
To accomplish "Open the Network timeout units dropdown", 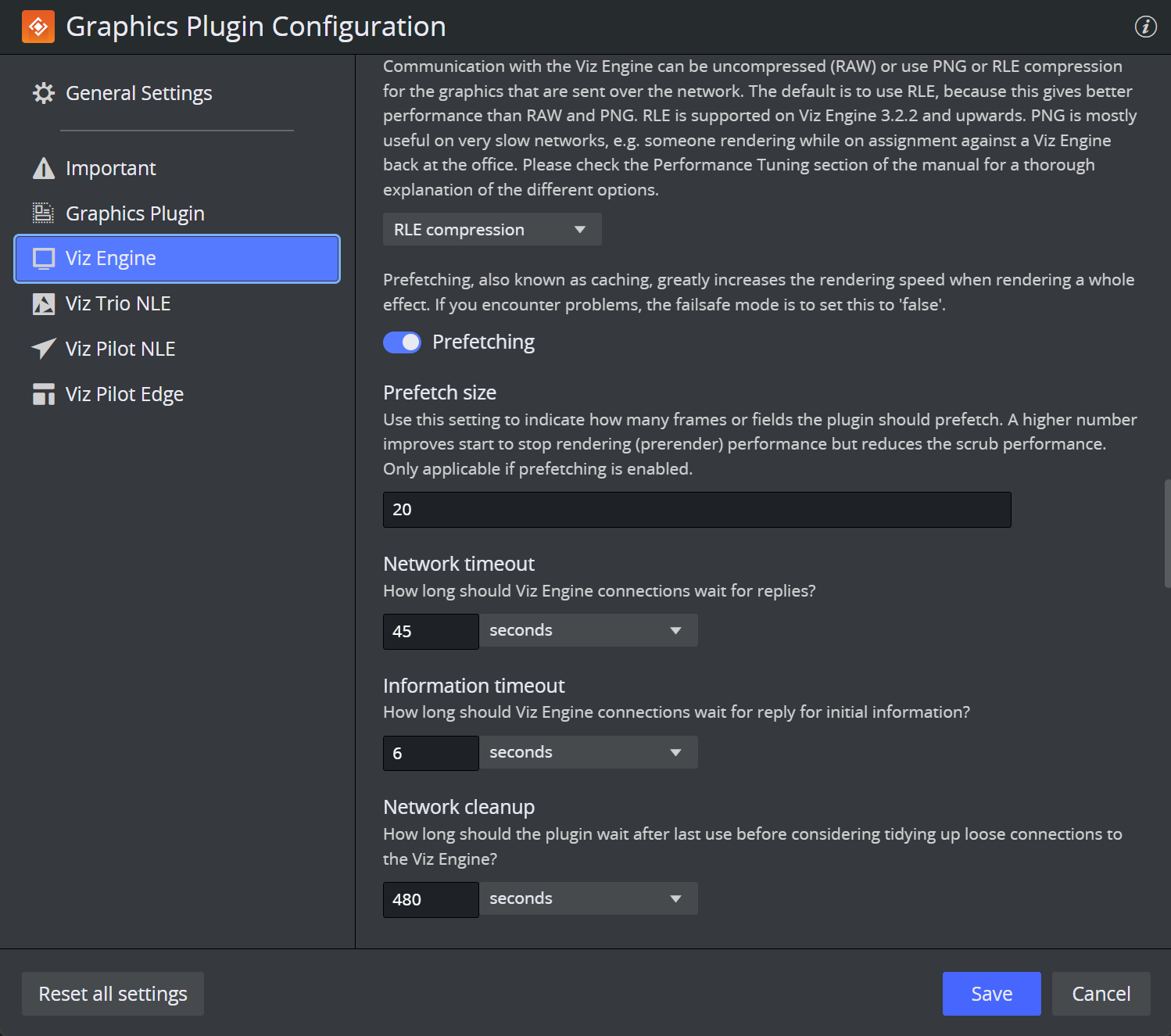I will (x=588, y=630).
